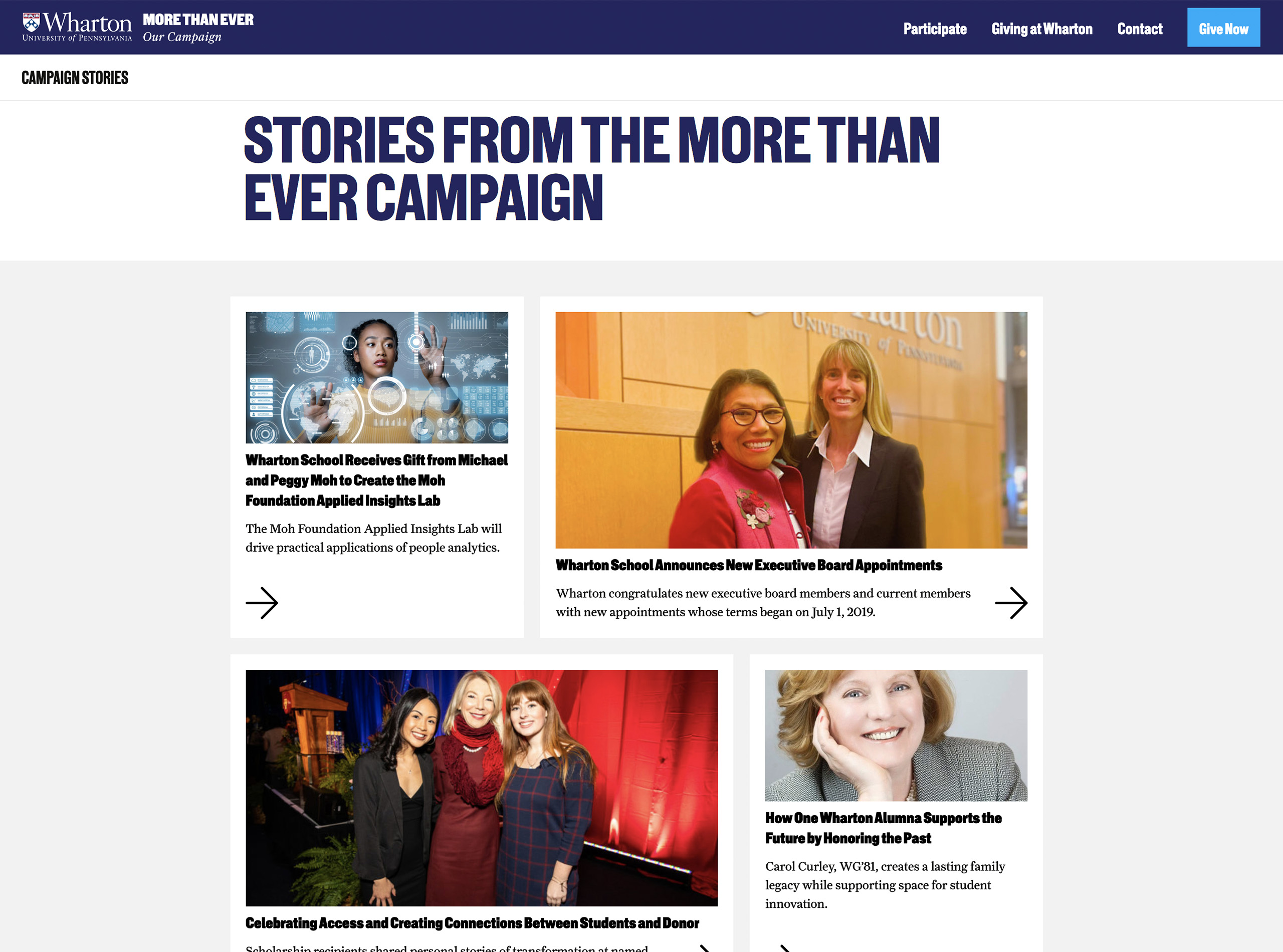1283x952 pixels.
Task: Click the Give Now button
Action: pos(1223,28)
